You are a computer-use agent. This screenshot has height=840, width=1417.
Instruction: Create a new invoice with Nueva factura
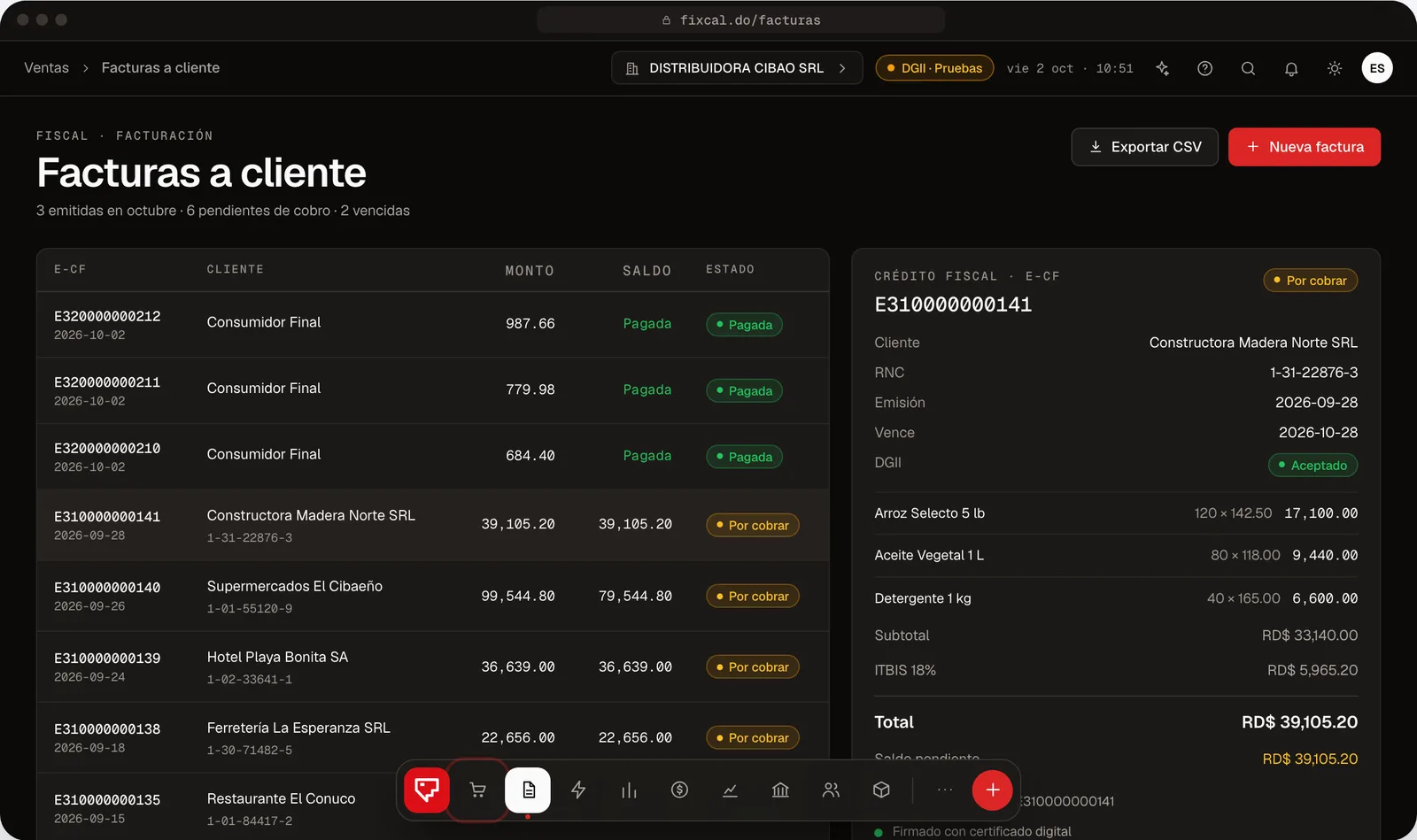[1304, 147]
